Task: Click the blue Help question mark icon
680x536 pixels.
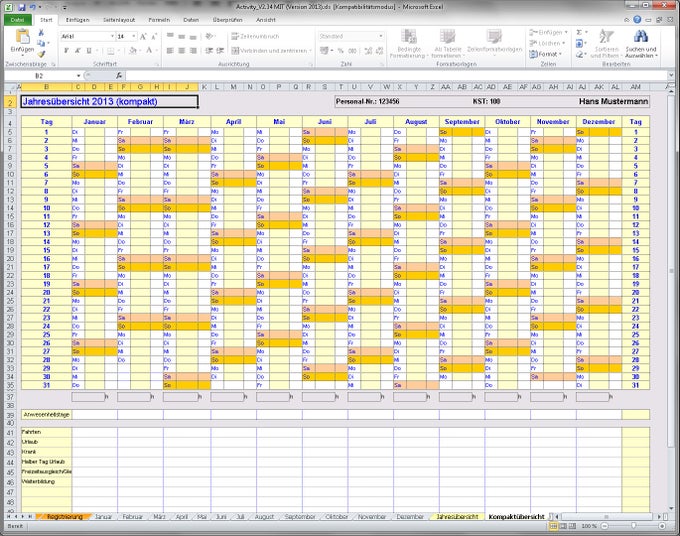Action: (637, 20)
